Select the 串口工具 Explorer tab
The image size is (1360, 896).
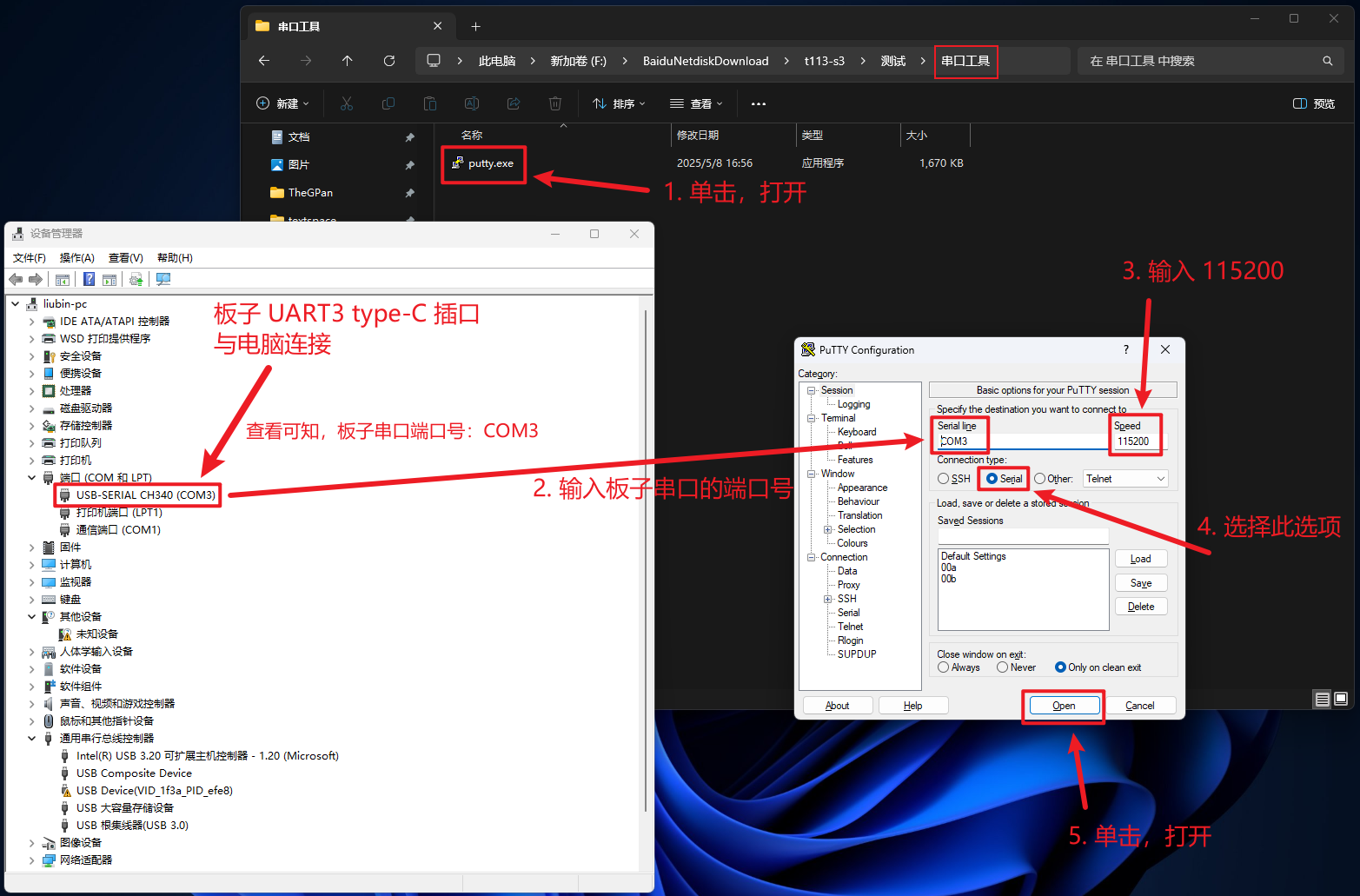(350, 26)
